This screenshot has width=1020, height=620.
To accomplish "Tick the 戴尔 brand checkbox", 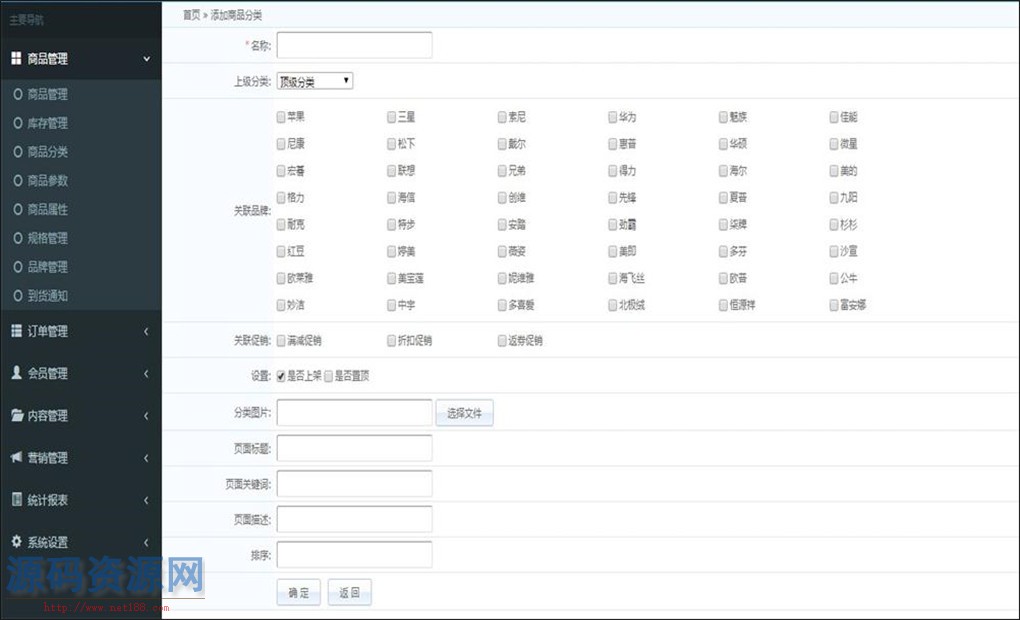I will tap(502, 144).
